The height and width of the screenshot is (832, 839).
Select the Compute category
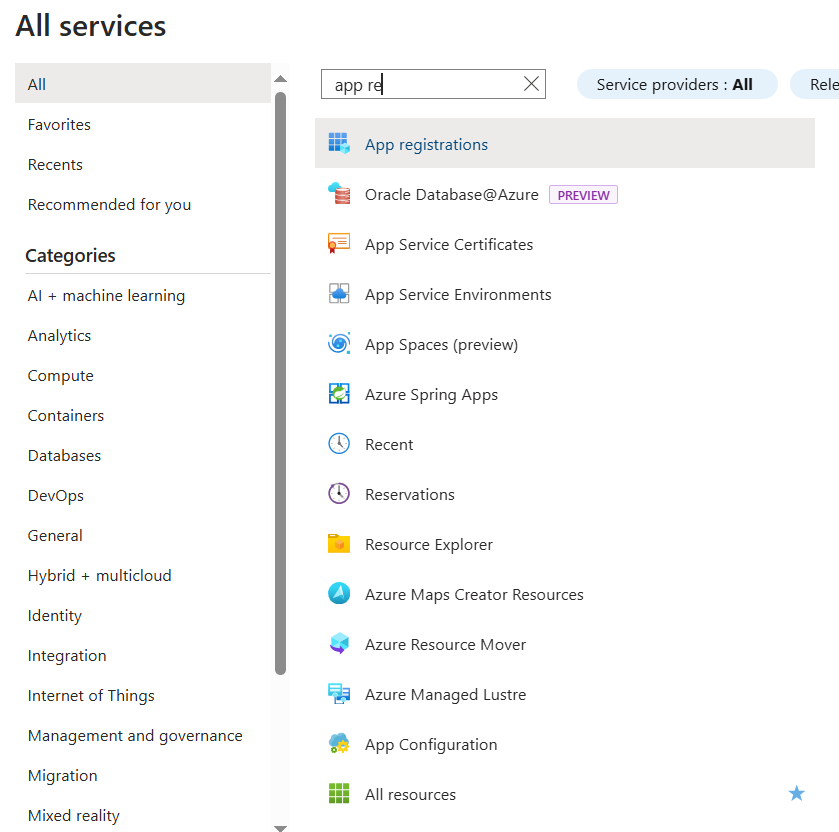60,376
